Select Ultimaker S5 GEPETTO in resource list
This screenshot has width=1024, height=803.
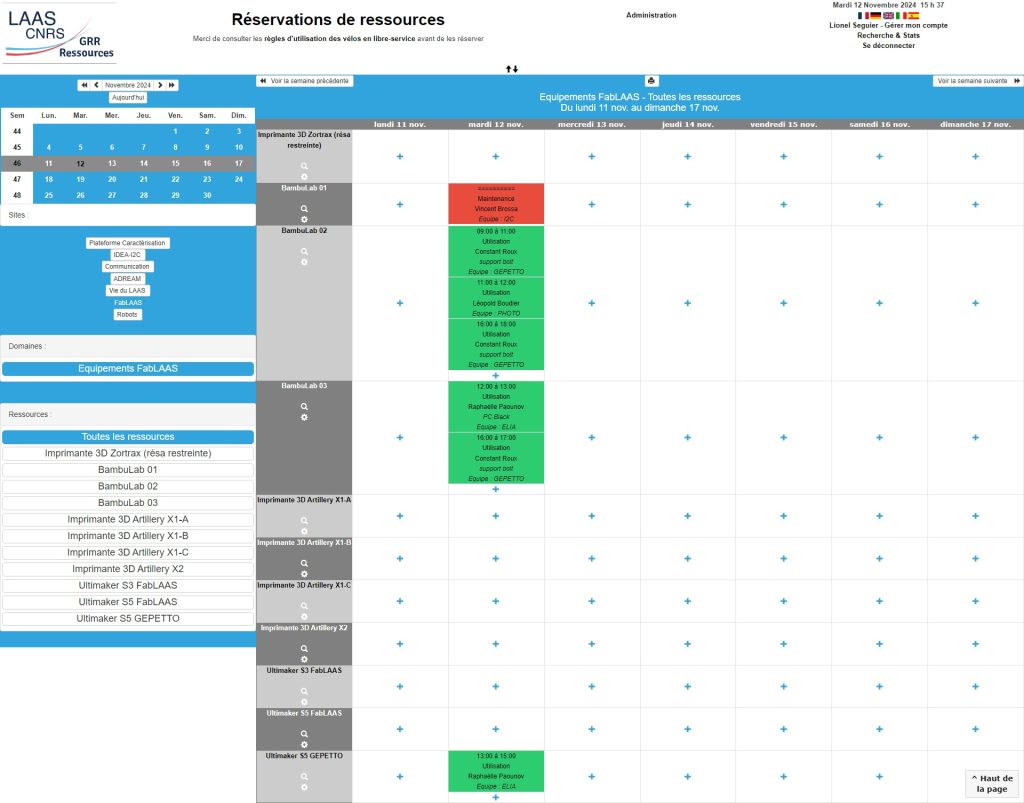[128, 618]
